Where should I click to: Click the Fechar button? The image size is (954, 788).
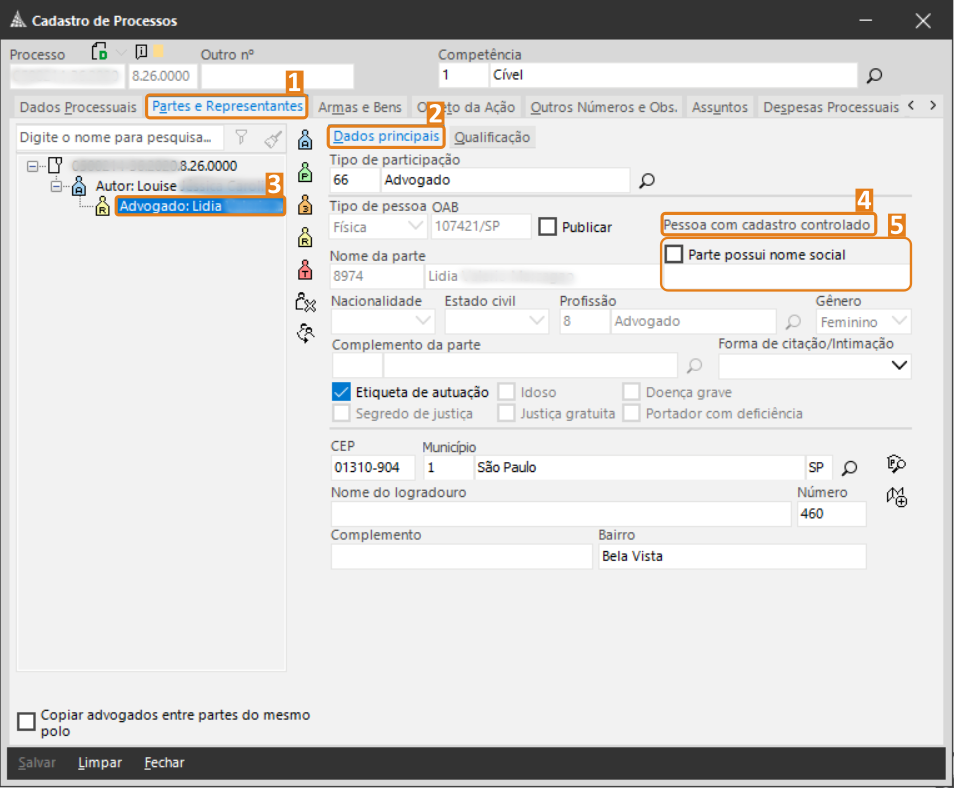coord(164,762)
